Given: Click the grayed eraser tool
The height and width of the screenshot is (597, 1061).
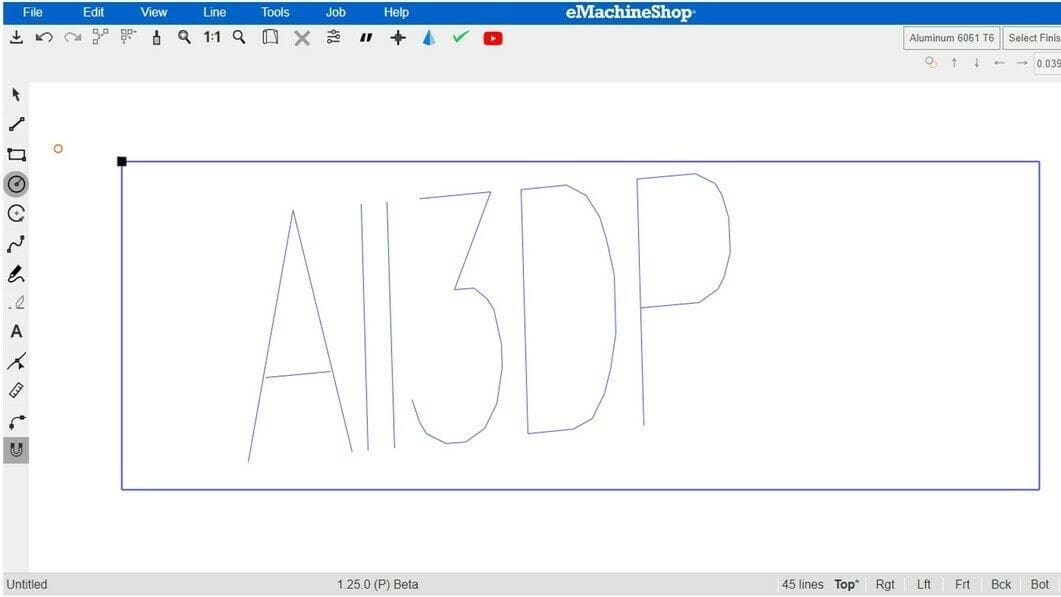Looking at the screenshot, I should coord(18,303).
